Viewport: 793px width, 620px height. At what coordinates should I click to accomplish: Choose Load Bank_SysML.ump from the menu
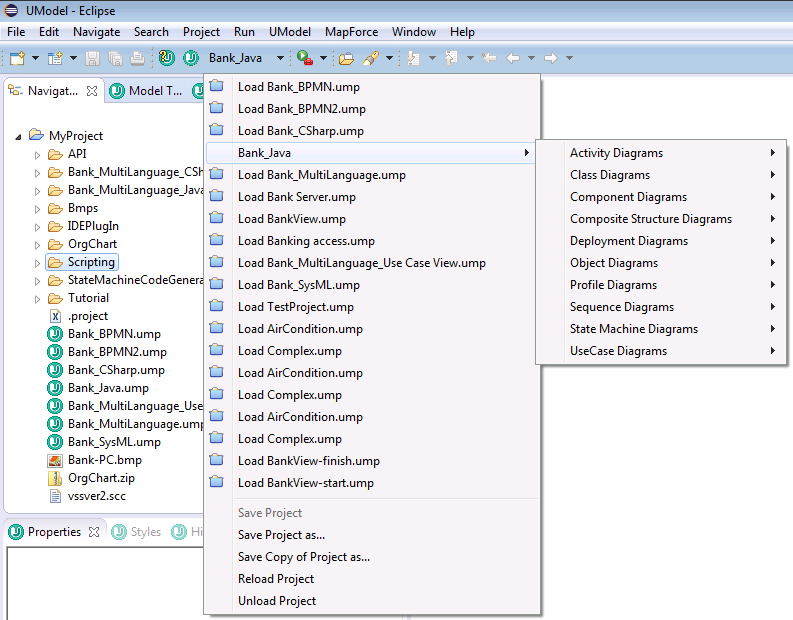tap(296, 285)
